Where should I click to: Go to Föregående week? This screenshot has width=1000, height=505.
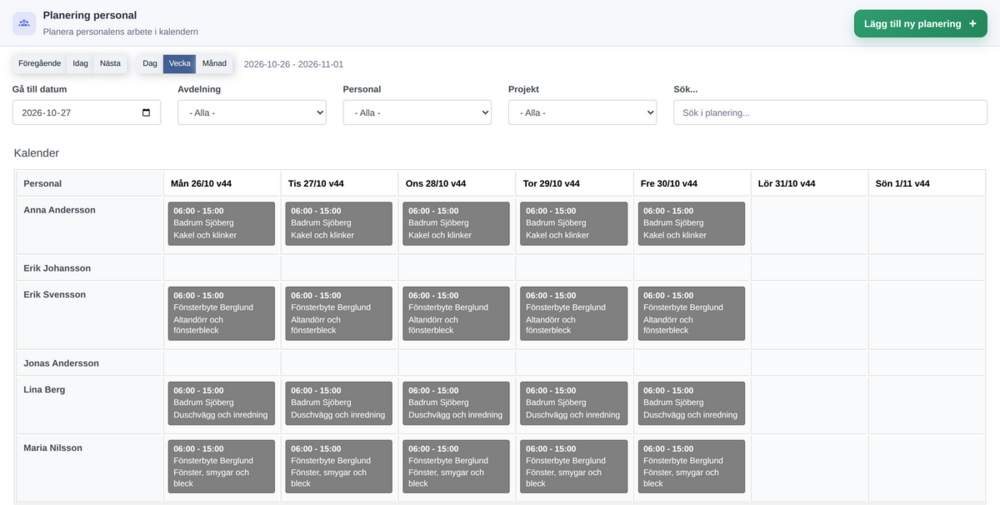[x=40, y=64]
